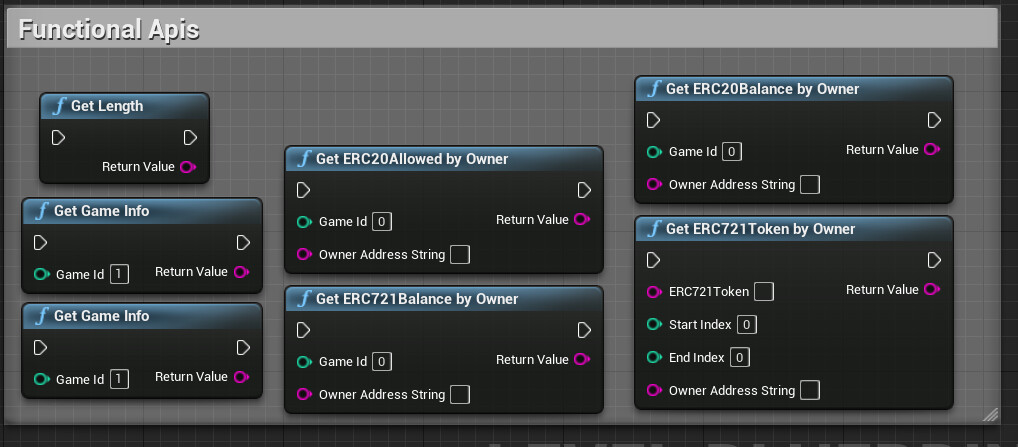The height and width of the screenshot is (447, 1018).
Task: Click exec output pin of Get ERC721Balance by Owner
Action: [x=584, y=330]
